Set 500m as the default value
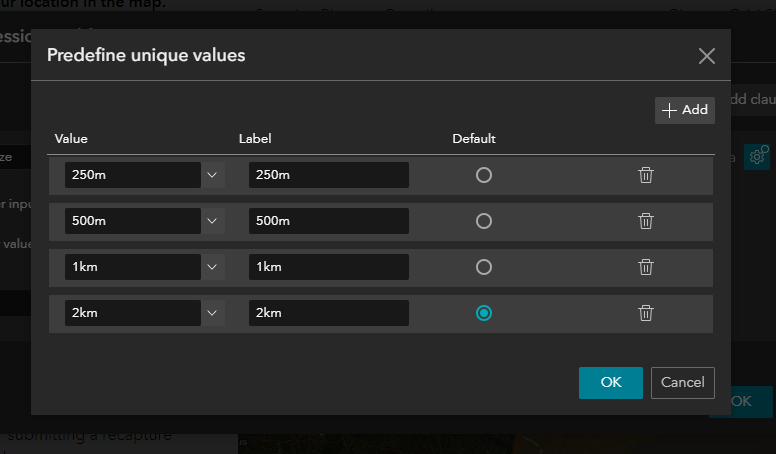This screenshot has width=776, height=454. [484, 221]
